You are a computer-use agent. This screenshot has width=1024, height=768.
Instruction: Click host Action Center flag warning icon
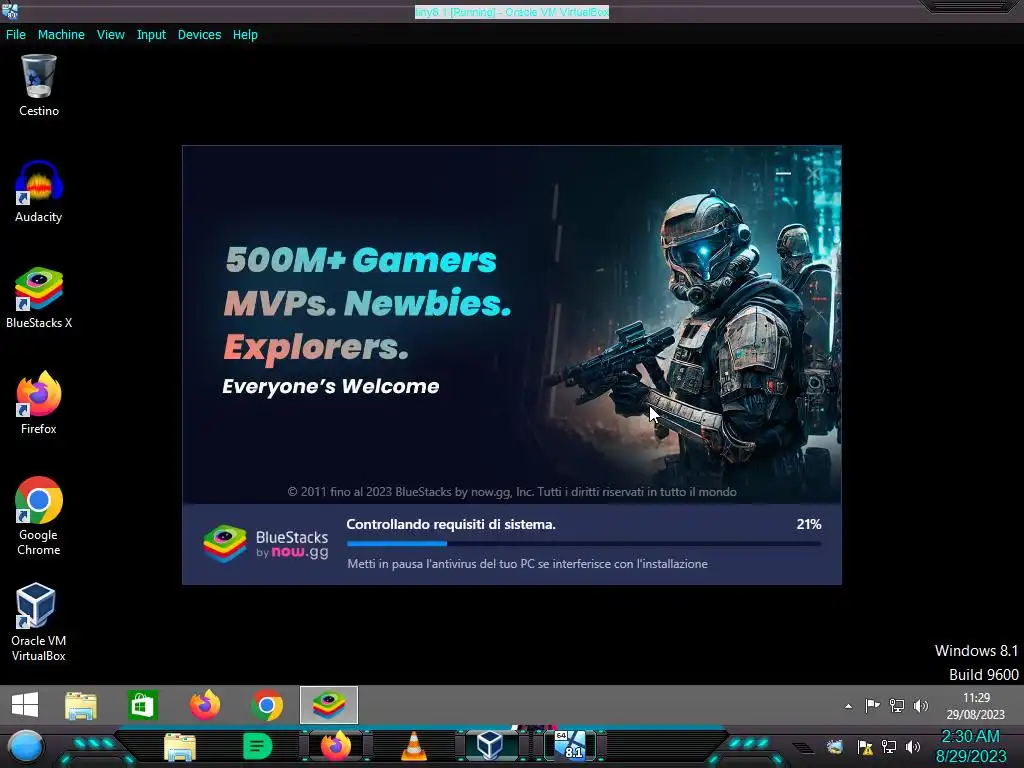tap(865, 746)
